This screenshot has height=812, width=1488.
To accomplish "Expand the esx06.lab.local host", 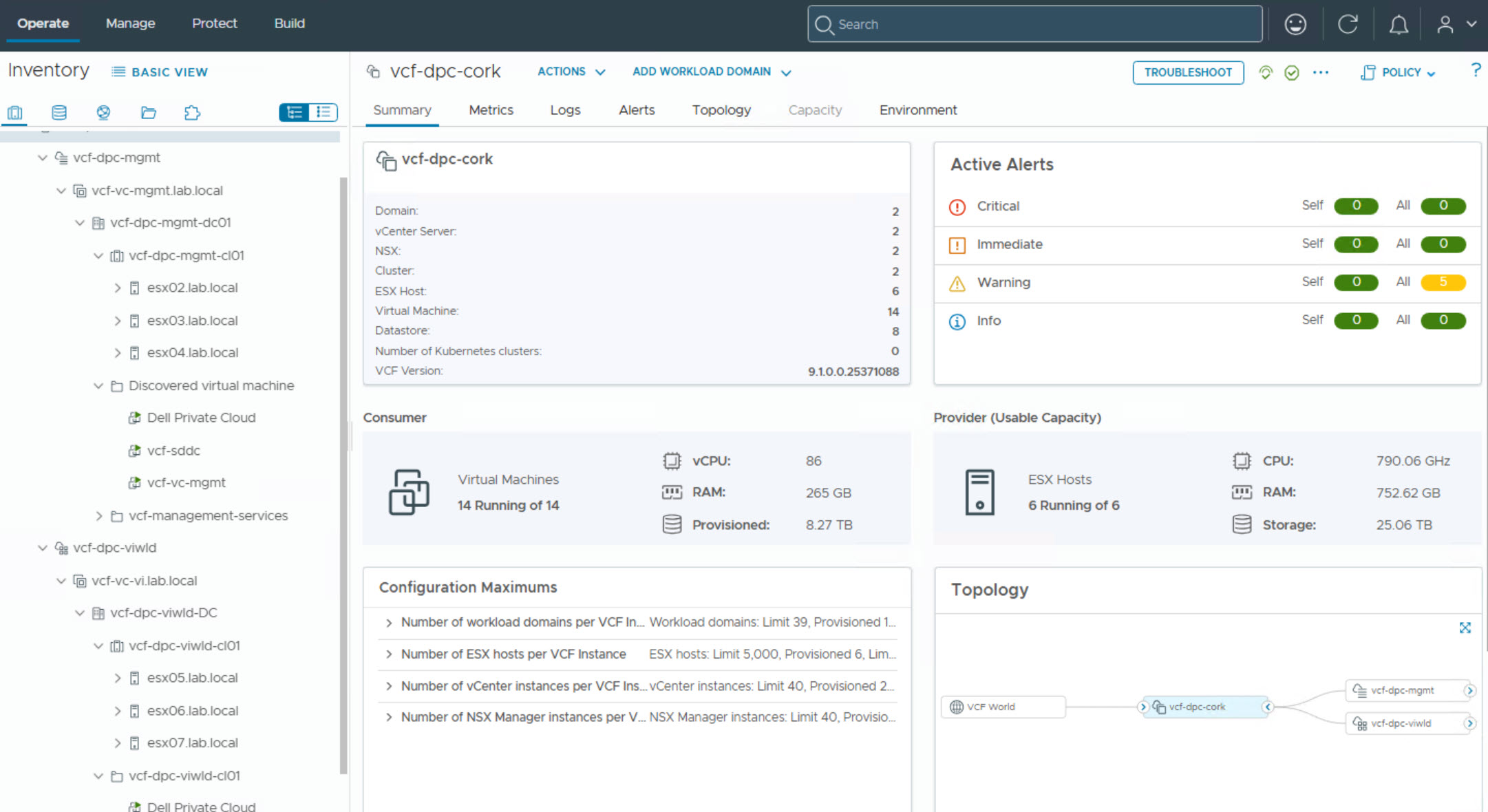I will [117, 711].
